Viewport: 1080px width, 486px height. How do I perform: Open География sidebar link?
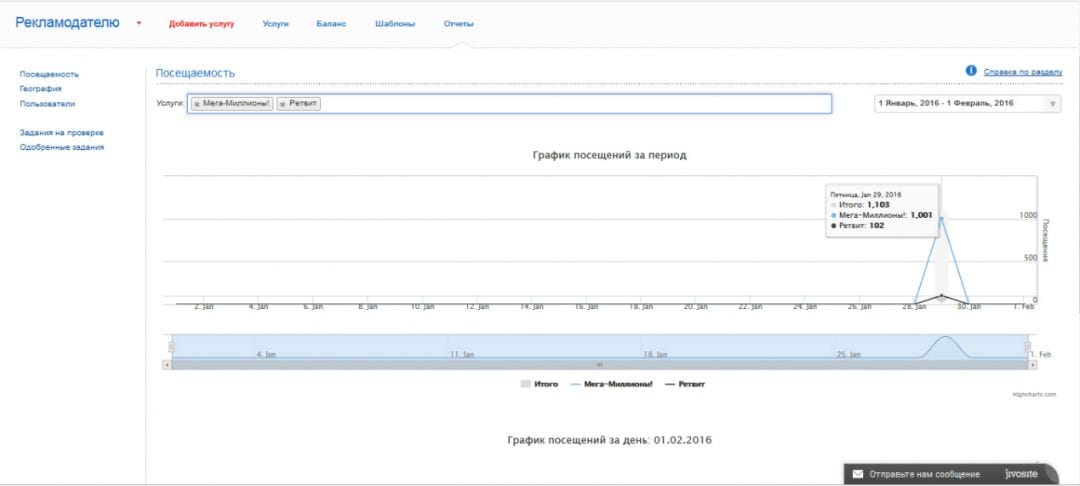click(x=41, y=89)
